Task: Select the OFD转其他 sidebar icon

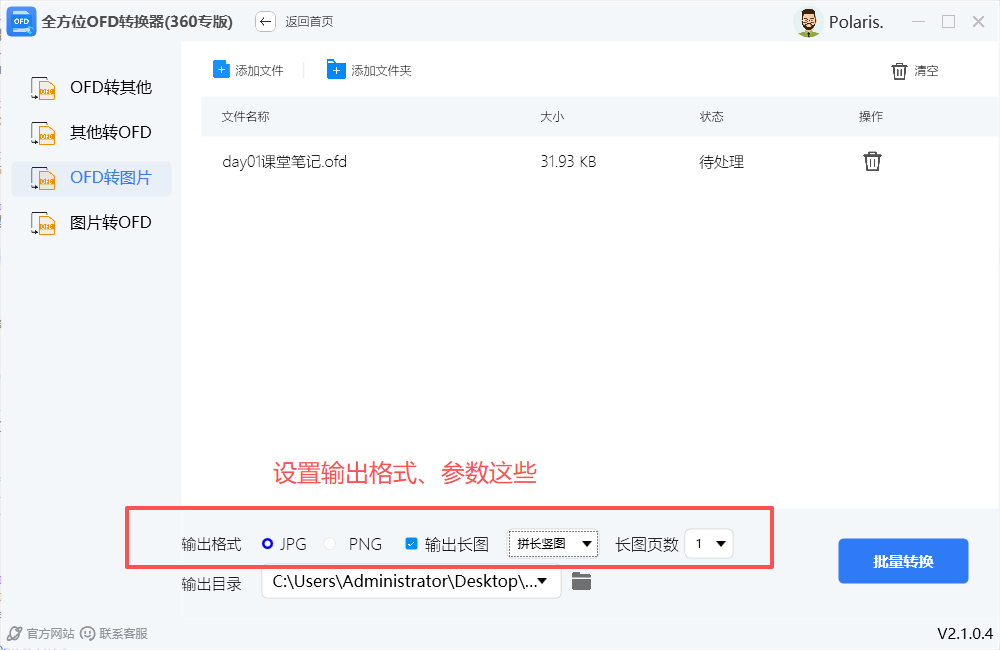Action: pyautogui.click(x=42, y=87)
